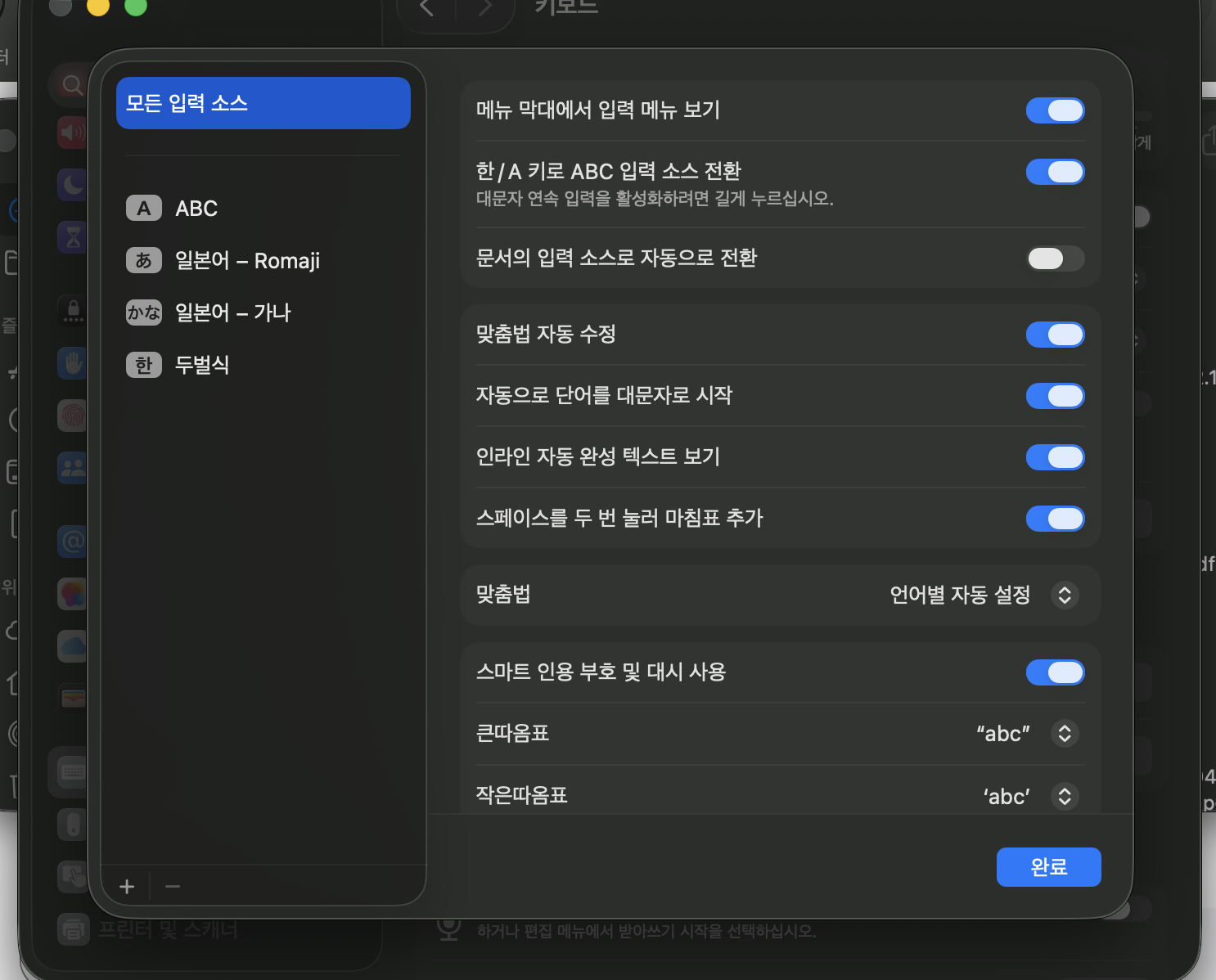Open the 큰따옴표 quote style dropdown

pos(1064,734)
